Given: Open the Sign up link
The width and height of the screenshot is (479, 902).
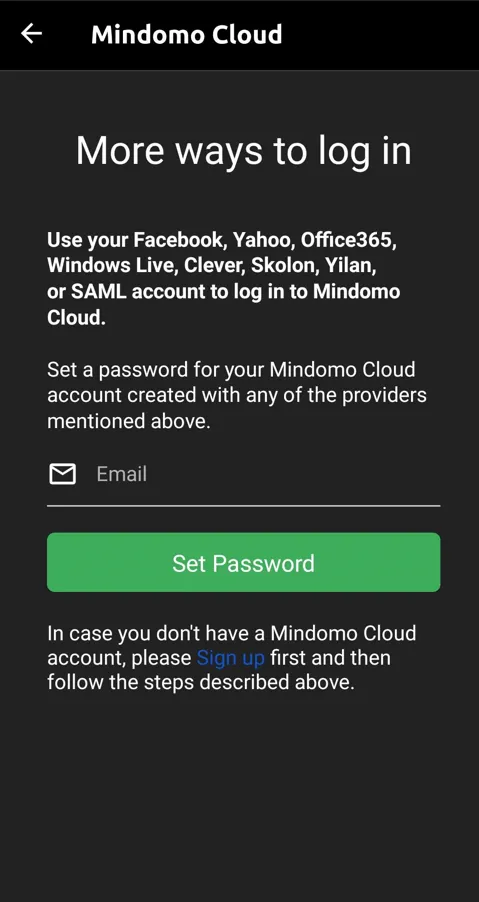Looking at the screenshot, I should click(231, 658).
